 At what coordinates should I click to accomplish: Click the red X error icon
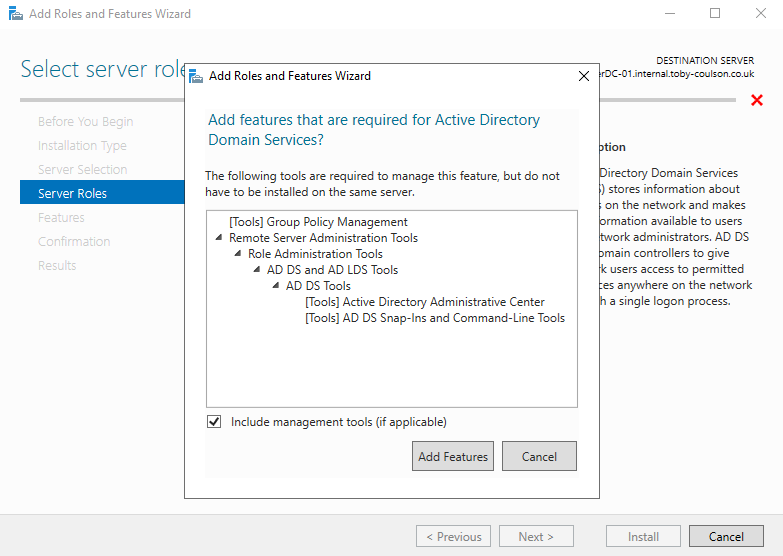pos(757,100)
